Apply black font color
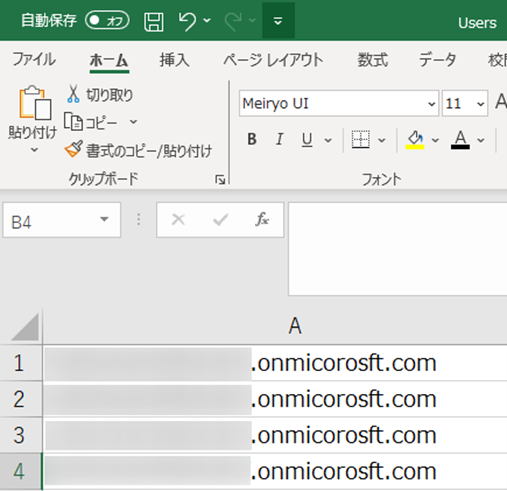 click(460, 140)
